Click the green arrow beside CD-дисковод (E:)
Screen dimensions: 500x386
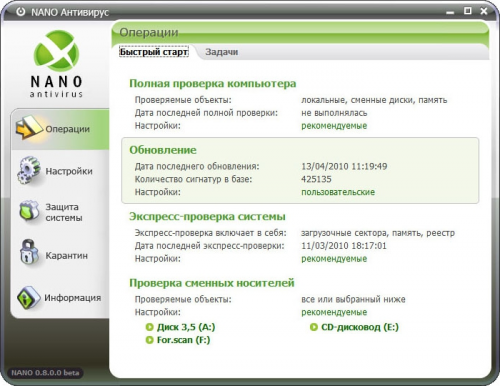coord(314,327)
